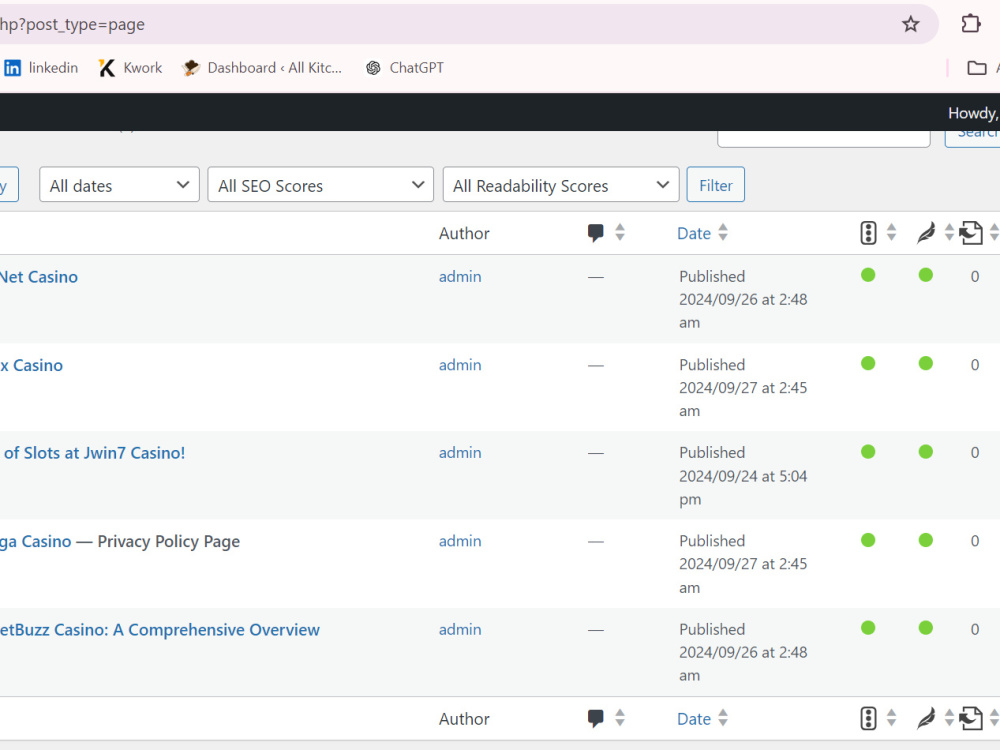The image size is (1000, 750).
Task: Open the All dates dropdown
Action: click(x=119, y=185)
